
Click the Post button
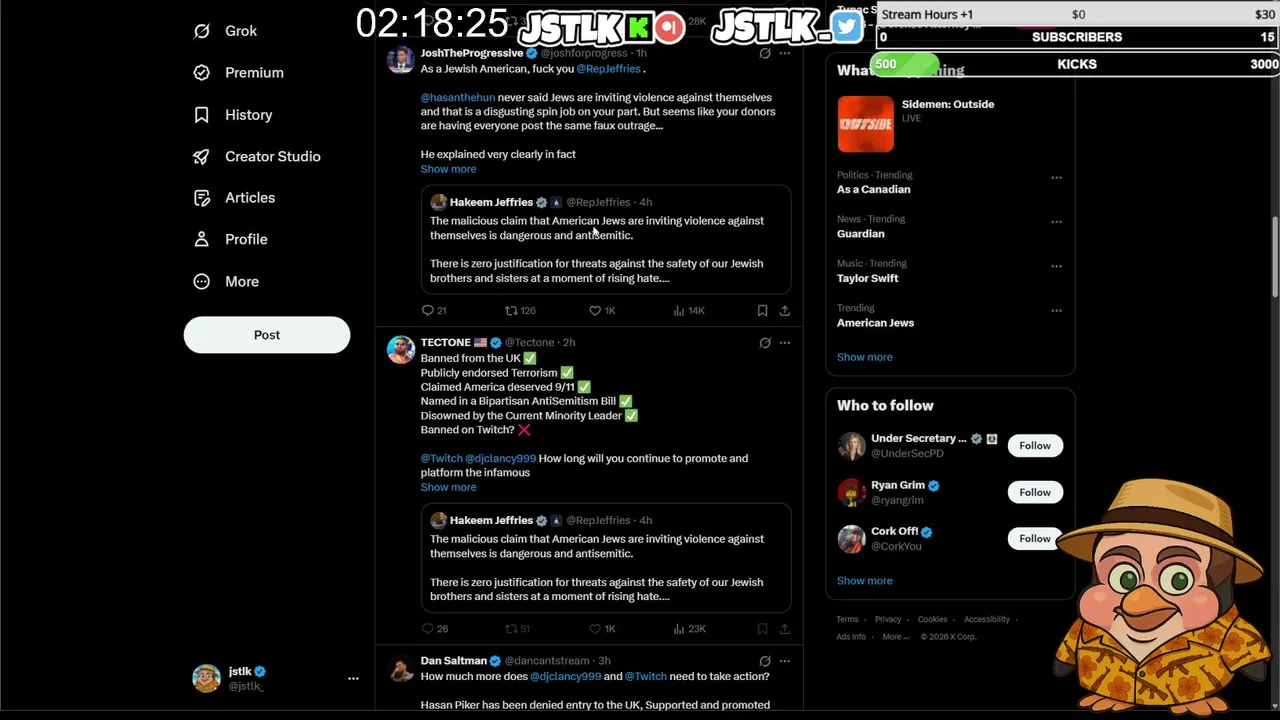click(267, 335)
